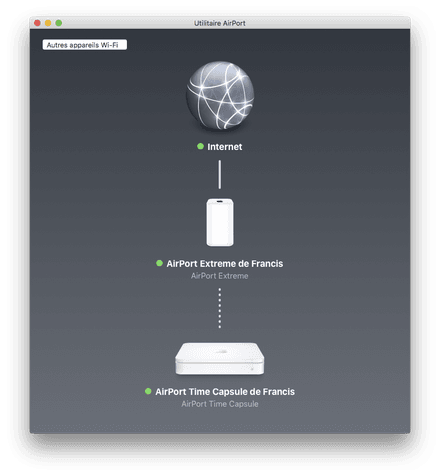Minimize the window with the yellow button
Screen dimensions: 440x476
48,23
